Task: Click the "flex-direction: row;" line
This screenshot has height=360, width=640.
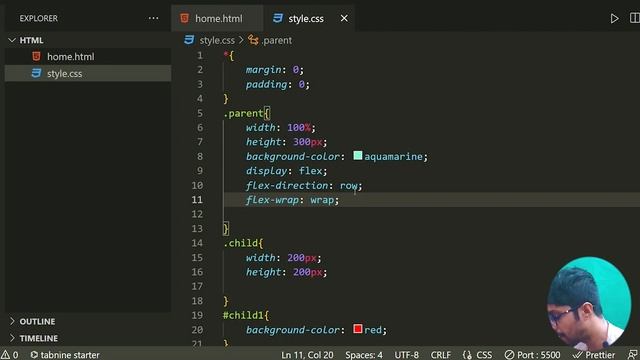Action: point(304,186)
